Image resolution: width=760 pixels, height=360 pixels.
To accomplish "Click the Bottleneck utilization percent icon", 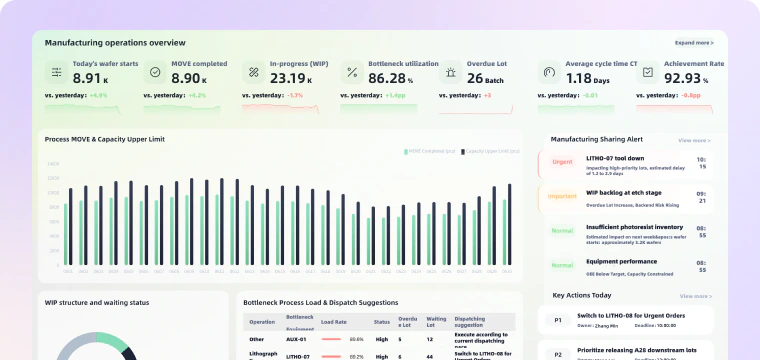I will pos(352,72).
